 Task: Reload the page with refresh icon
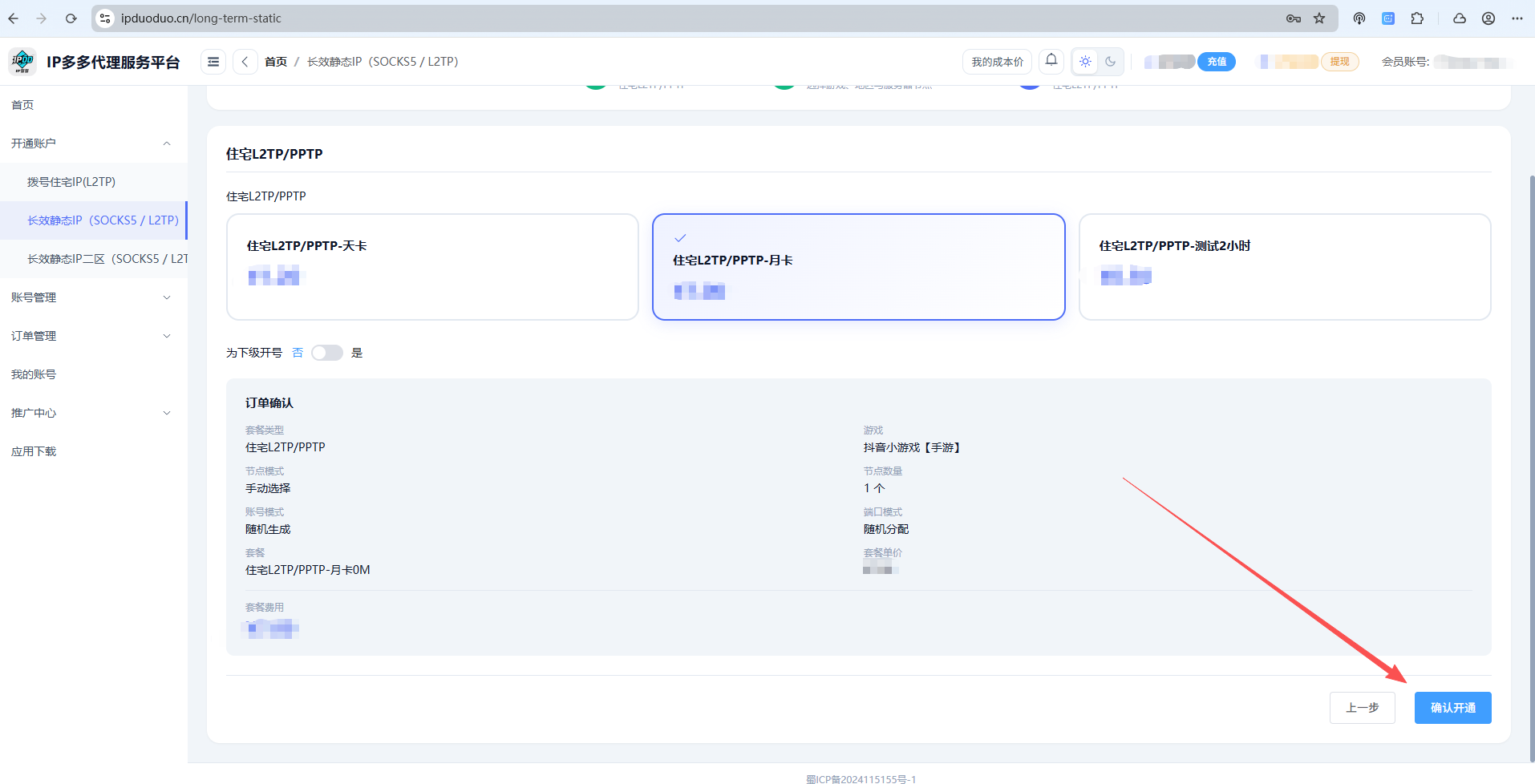tap(71, 18)
